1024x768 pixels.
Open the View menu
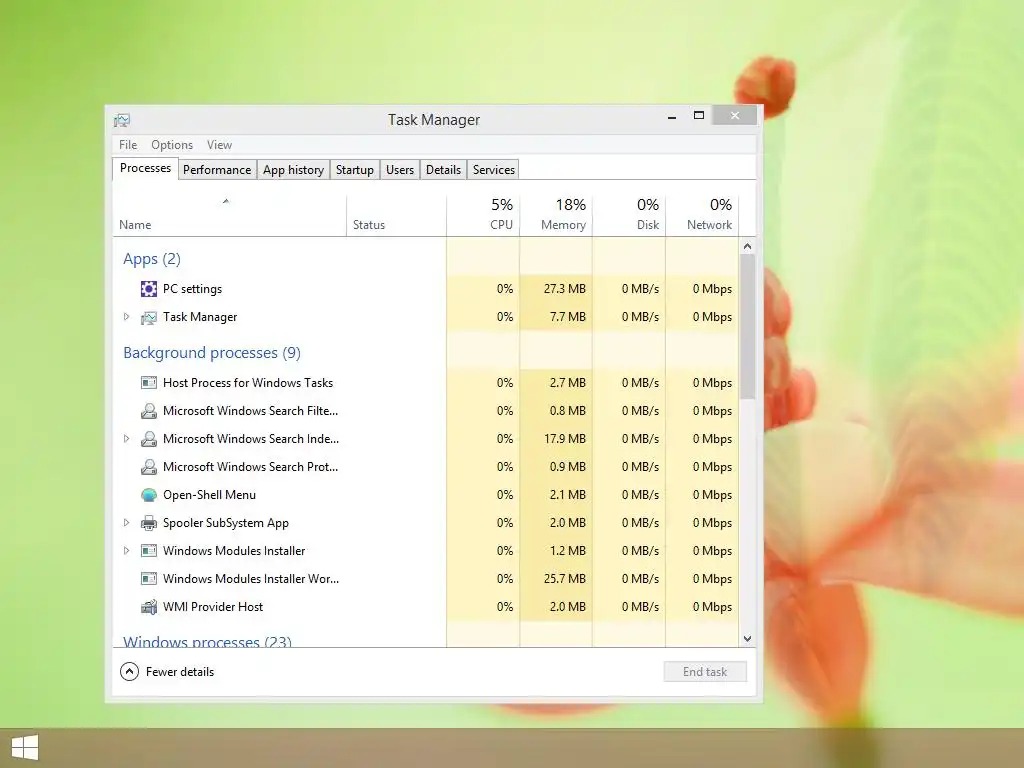pos(219,145)
